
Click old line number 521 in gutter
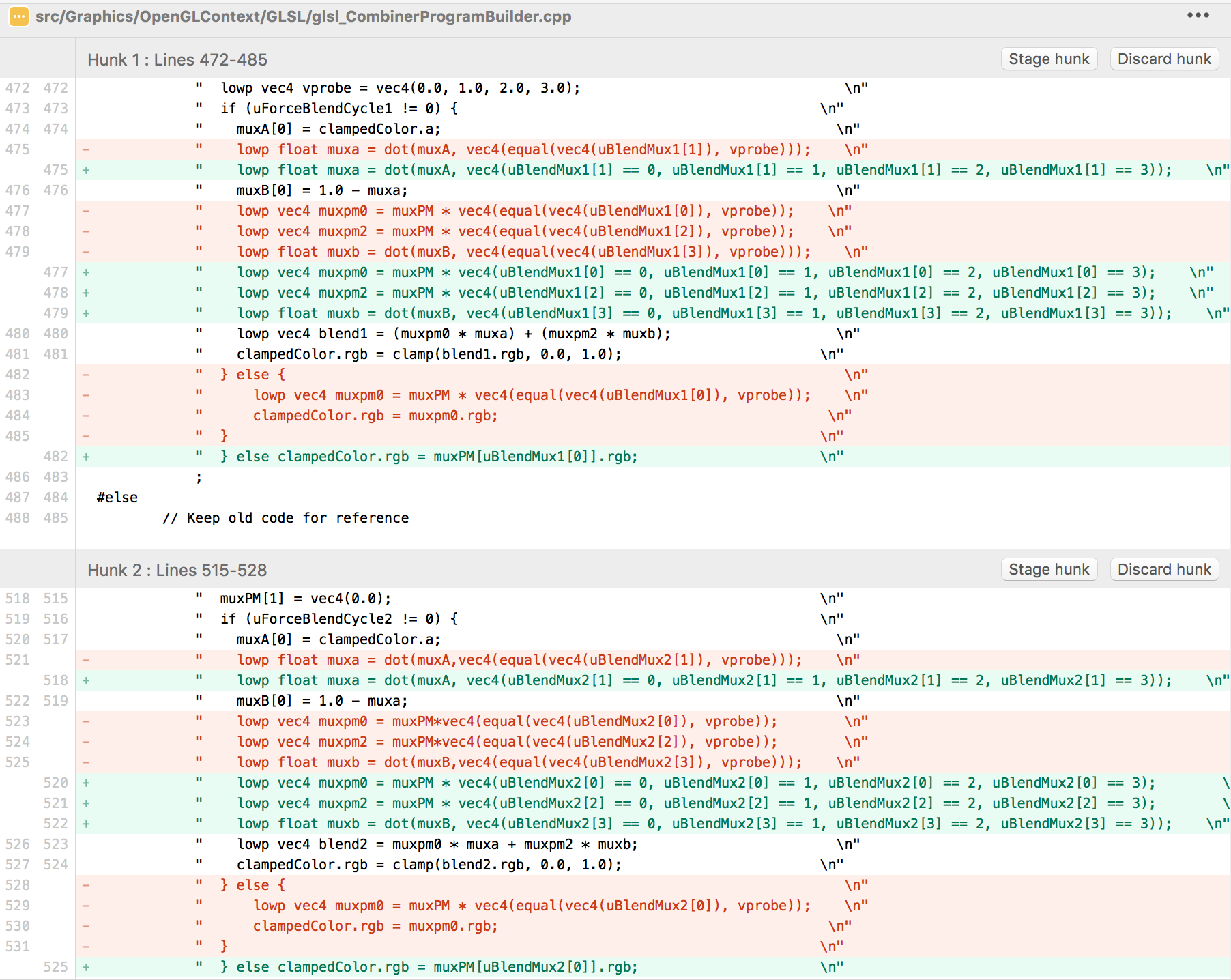18,660
